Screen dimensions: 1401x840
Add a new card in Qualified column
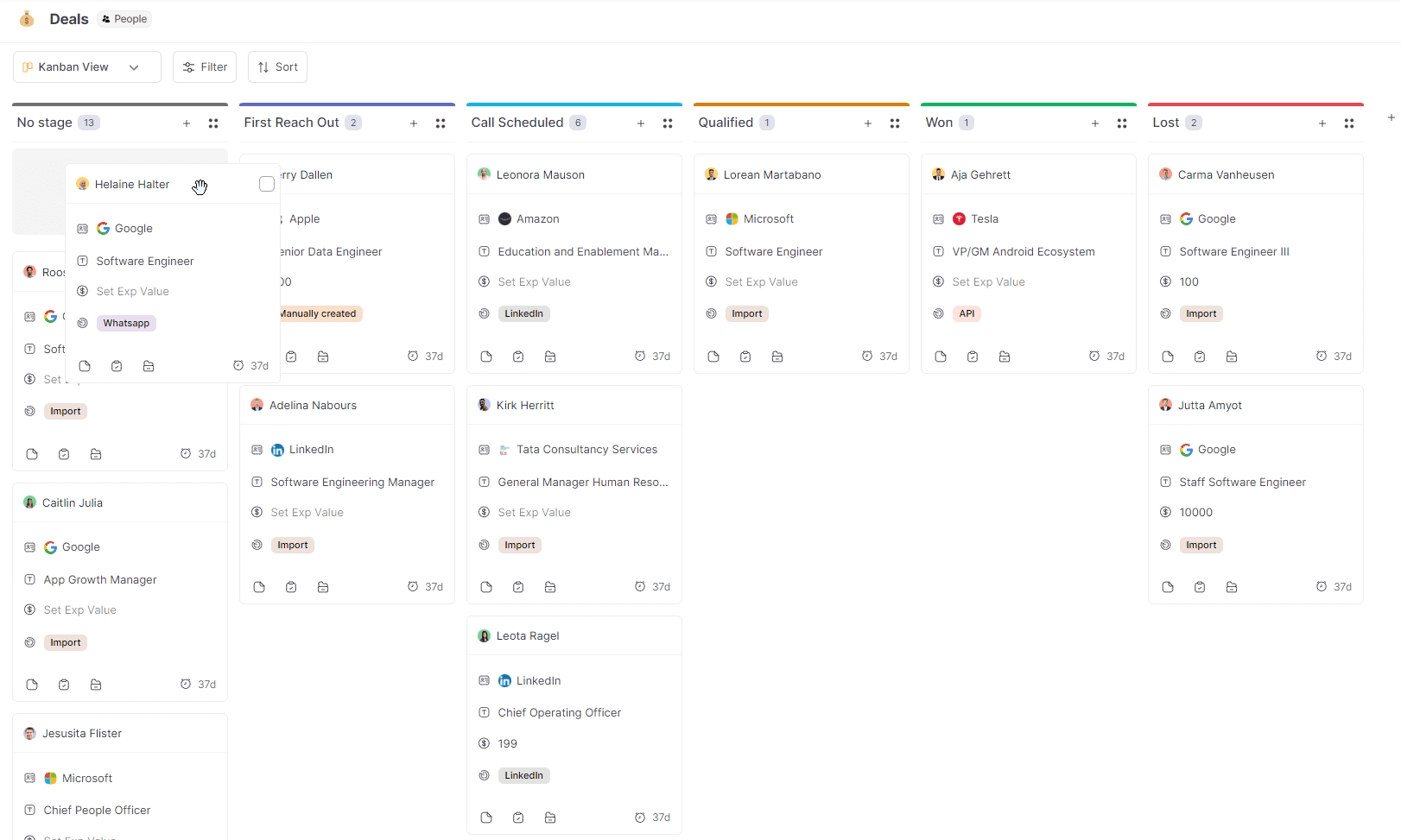coord(867,123)
